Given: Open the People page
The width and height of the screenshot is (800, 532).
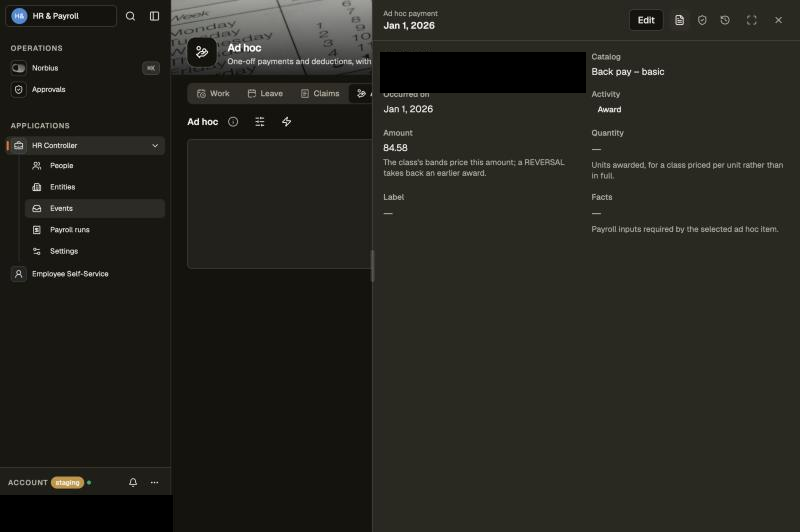Looking at the screenshot, I should point(95,166).
